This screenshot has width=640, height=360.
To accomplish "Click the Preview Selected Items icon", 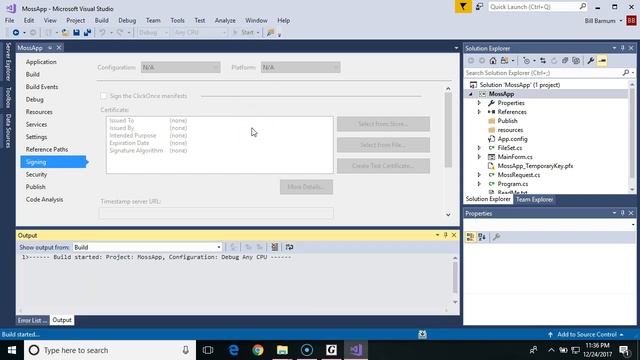I will pyautogui.click(x=602, y=61).
